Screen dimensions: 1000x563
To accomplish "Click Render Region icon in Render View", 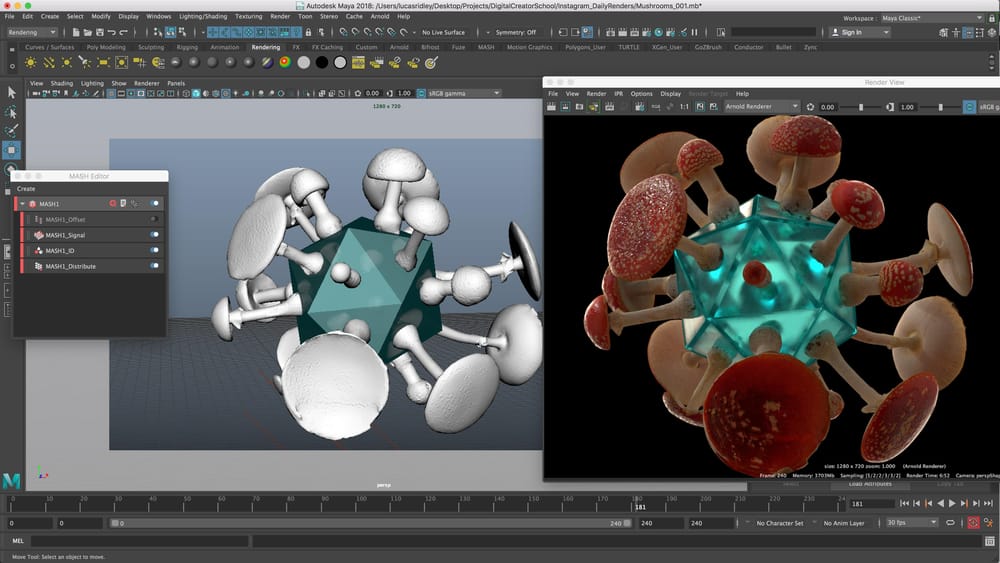I will pyautogui.click(x=565, y=106).
